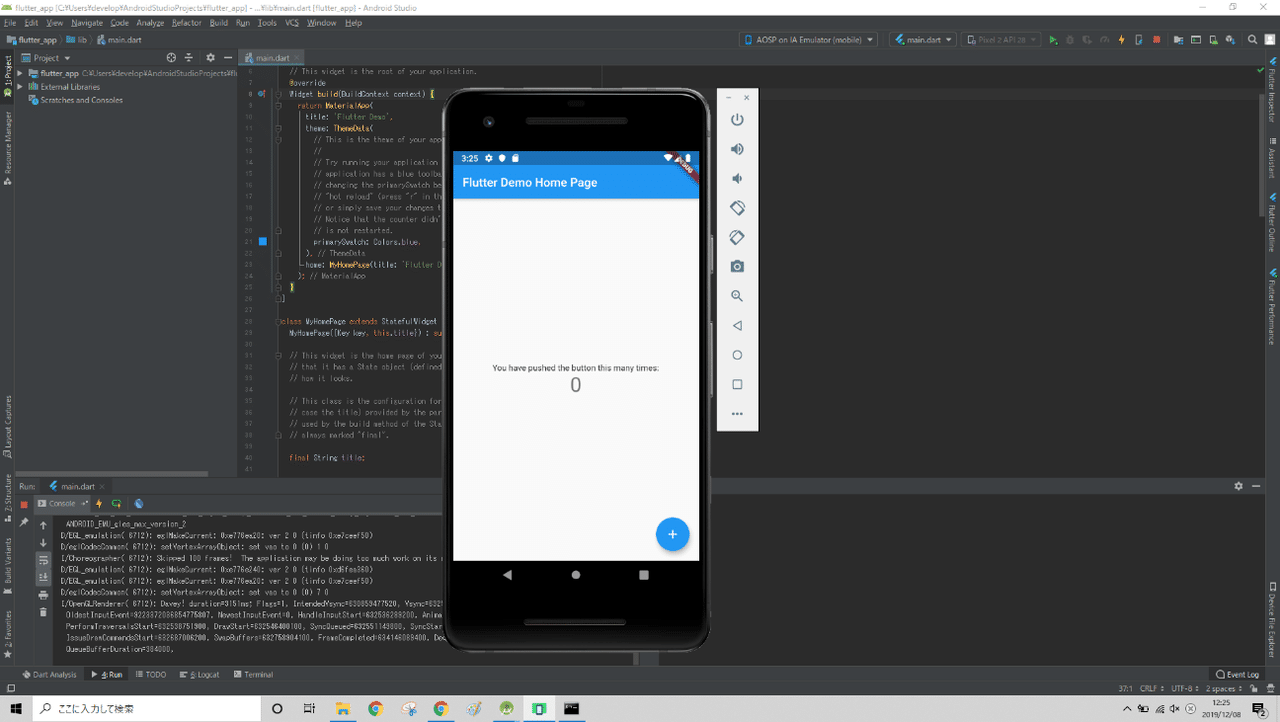Open TODO tool window

click(x=151, y=675)
